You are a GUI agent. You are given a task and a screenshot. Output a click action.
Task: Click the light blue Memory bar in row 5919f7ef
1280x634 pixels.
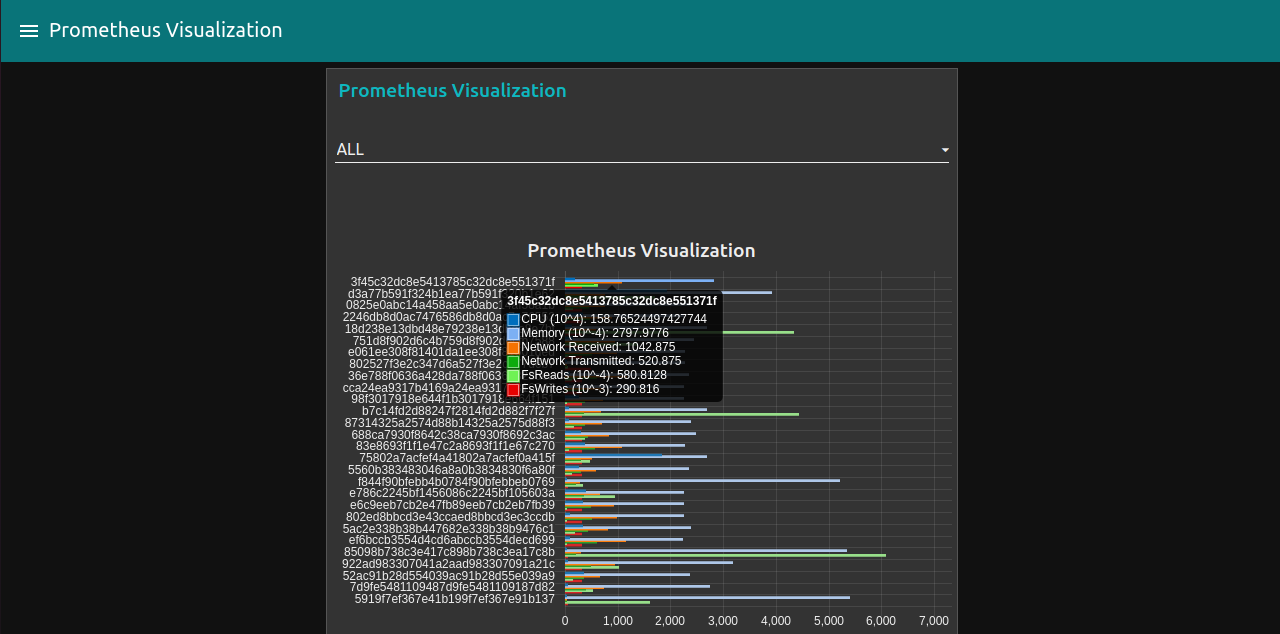(x=707, y=597)
